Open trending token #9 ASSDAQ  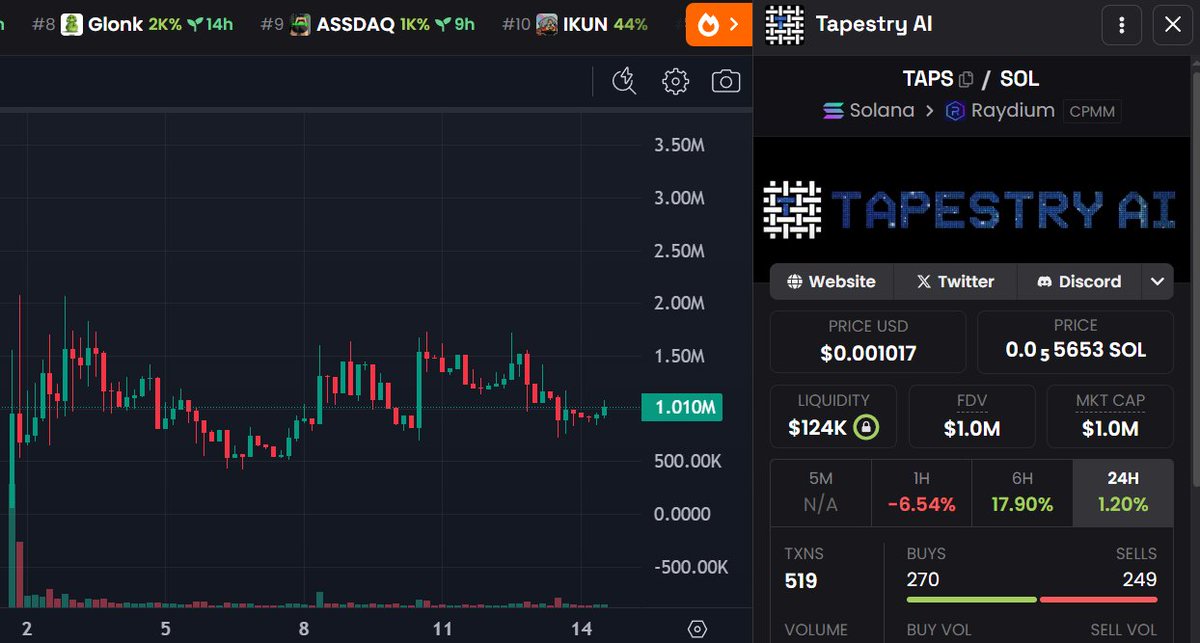(367, 24)
